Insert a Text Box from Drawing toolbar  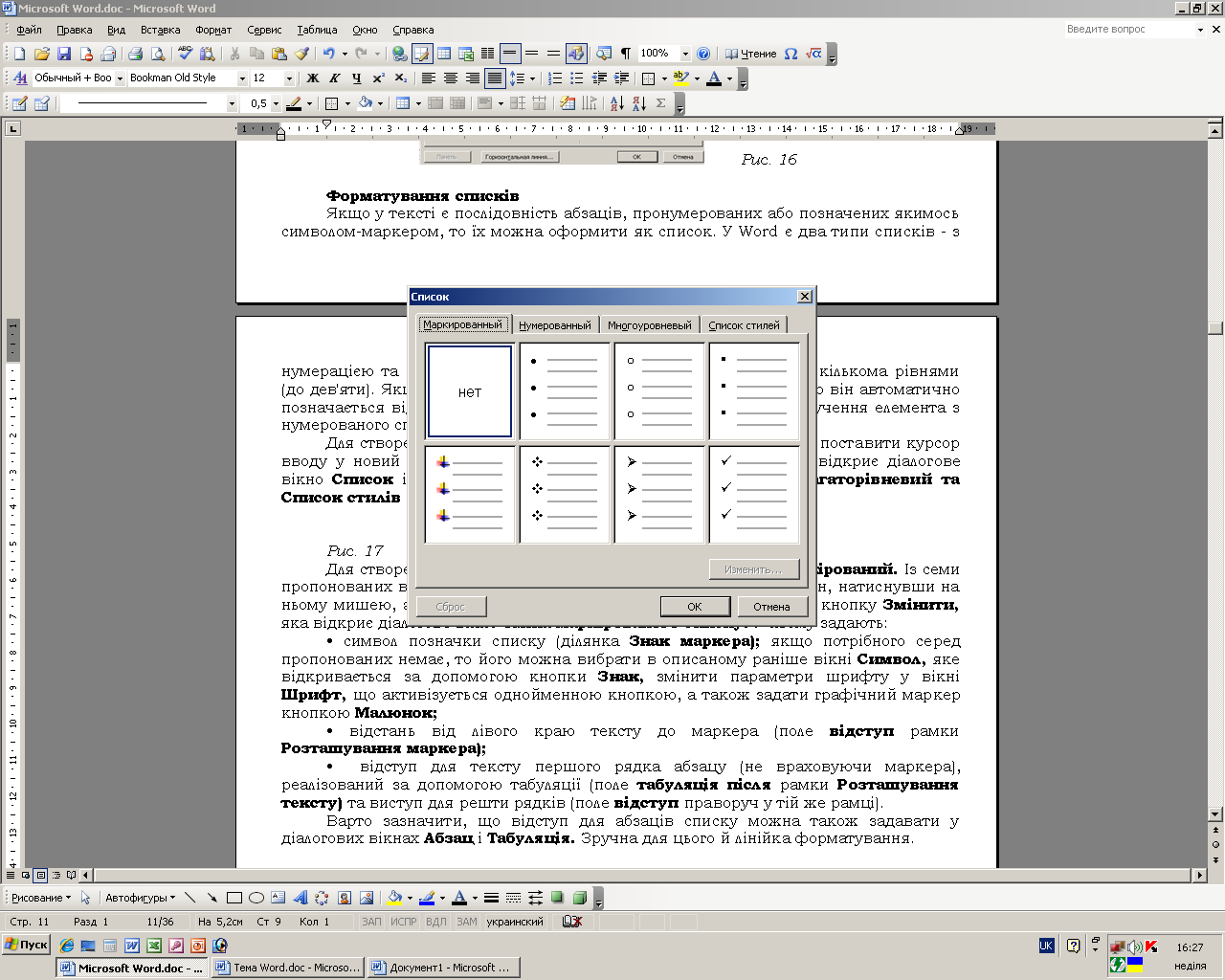[x=278, y=898]
